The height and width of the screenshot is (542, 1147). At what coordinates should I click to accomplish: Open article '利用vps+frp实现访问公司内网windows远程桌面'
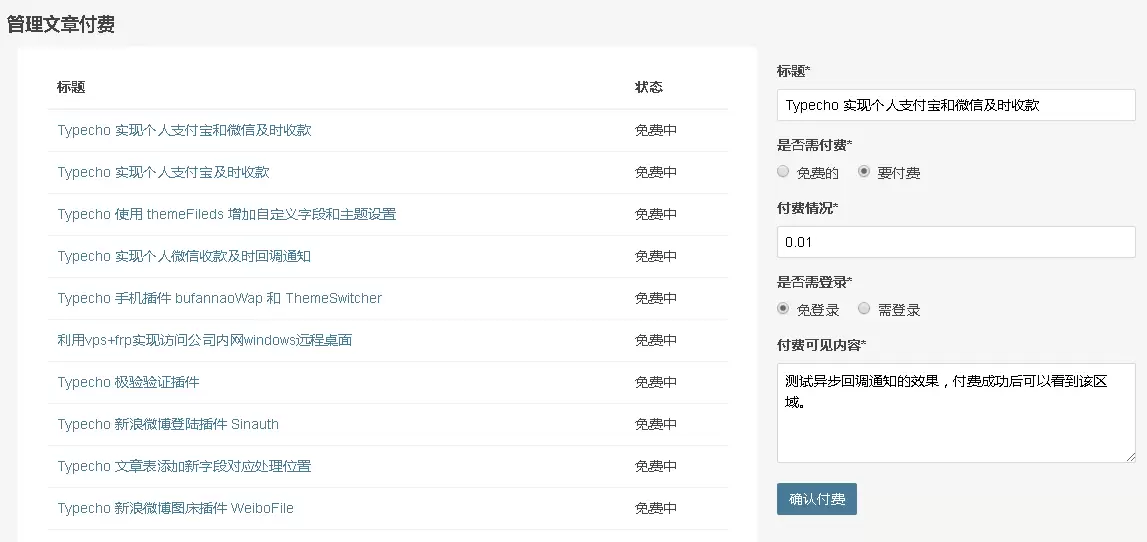pos(205,340)
